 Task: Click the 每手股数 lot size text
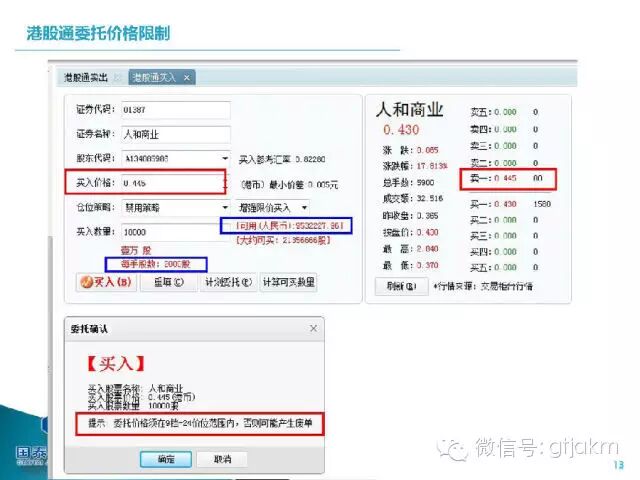pyautogui.click(x=156, y=264)
